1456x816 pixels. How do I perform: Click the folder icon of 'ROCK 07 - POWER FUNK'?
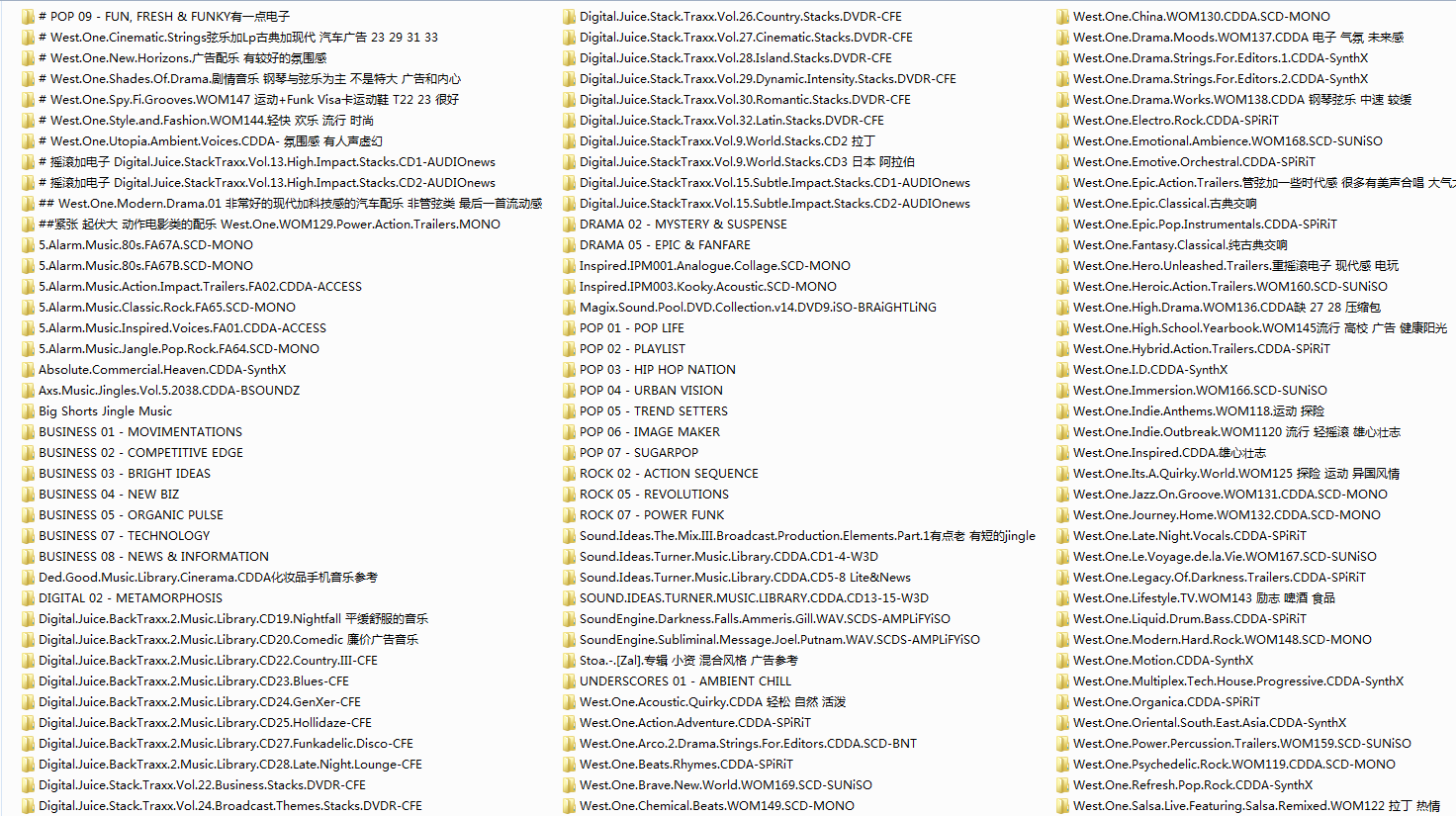569,515
